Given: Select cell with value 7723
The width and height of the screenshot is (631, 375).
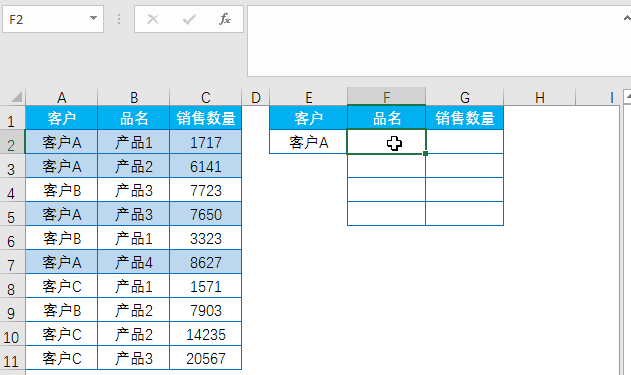Looking at the screenshot, I should tap(206, 190).
